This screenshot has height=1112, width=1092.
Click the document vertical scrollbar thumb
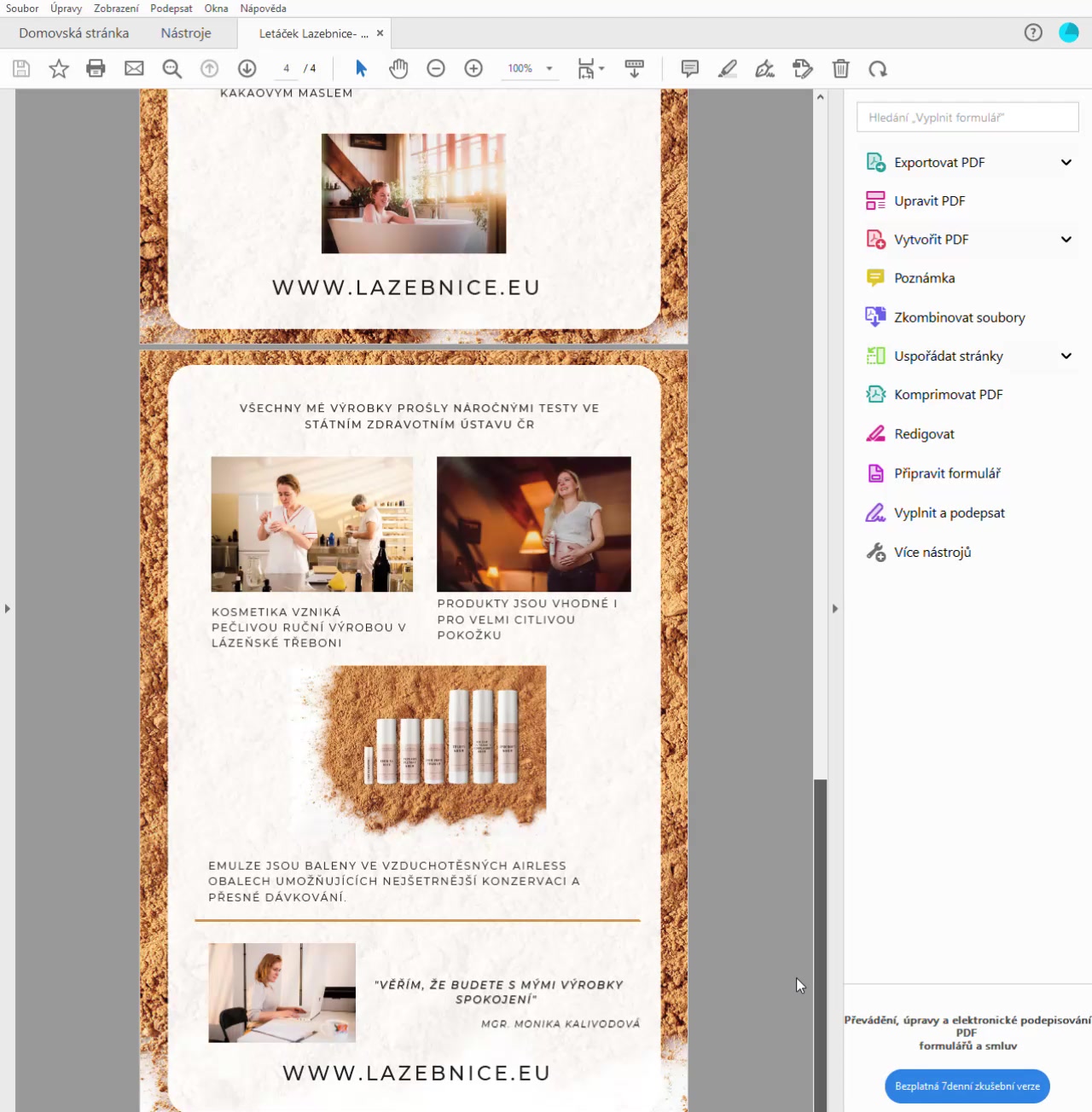820,945
